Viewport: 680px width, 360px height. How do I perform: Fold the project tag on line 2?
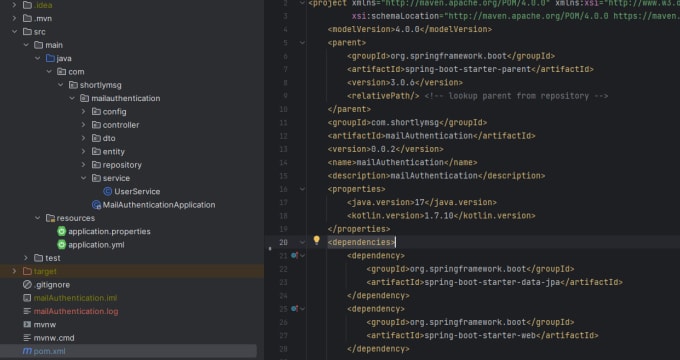tap(302, 3)
